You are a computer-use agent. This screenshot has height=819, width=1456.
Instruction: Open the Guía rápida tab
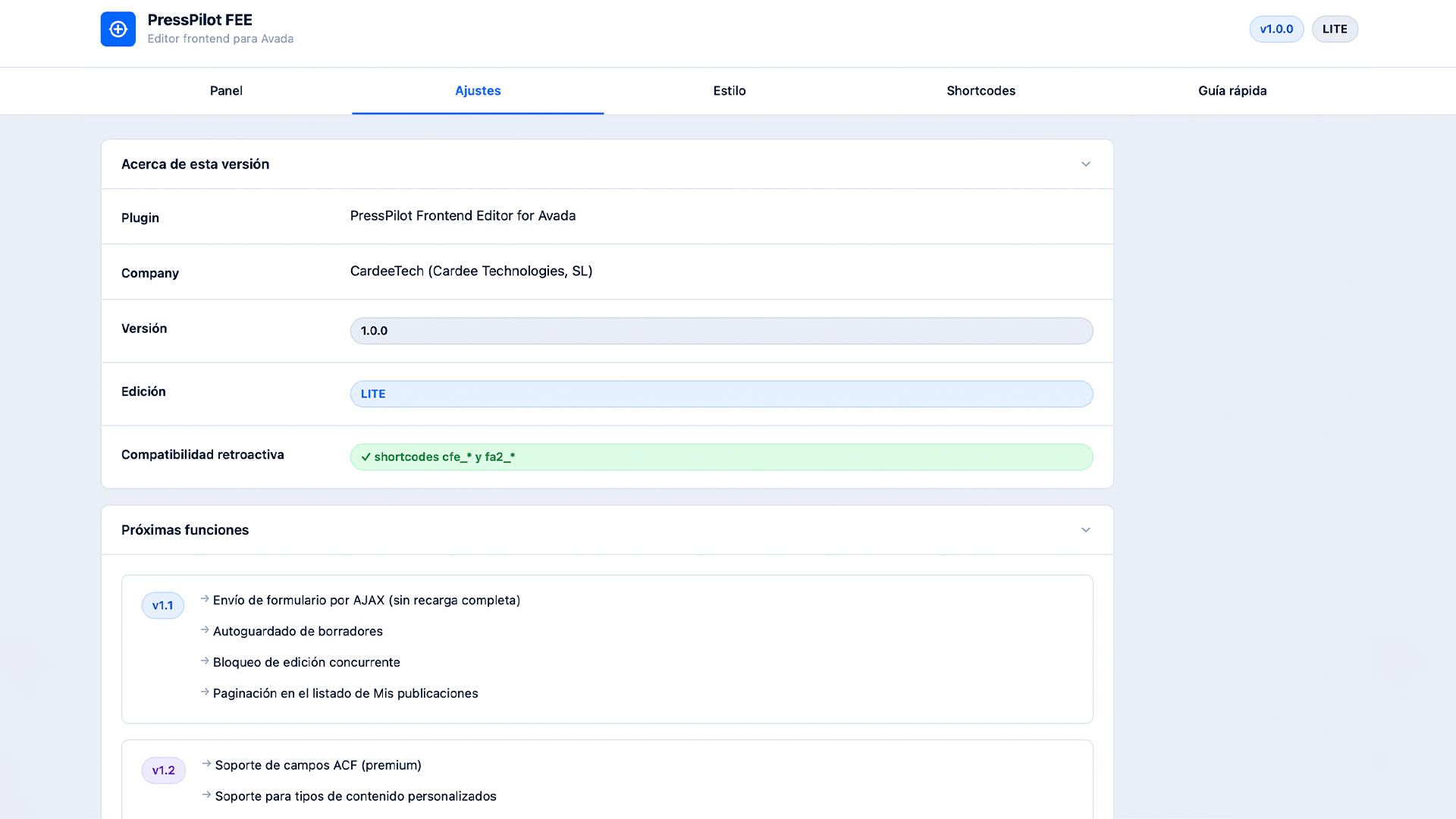pos(1232,90)
